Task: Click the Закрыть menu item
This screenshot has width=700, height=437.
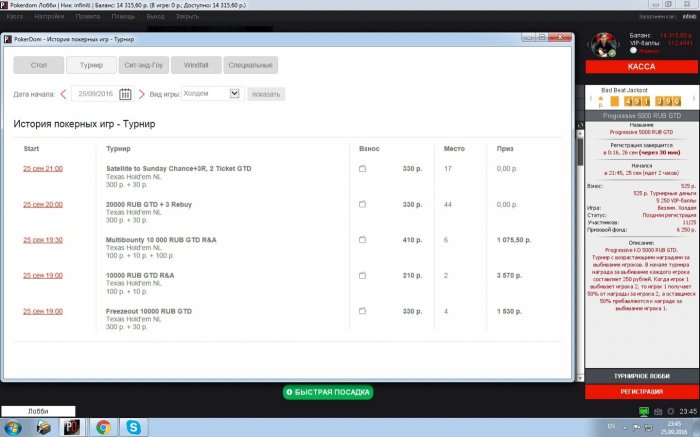Action: (x=187, y=17)
